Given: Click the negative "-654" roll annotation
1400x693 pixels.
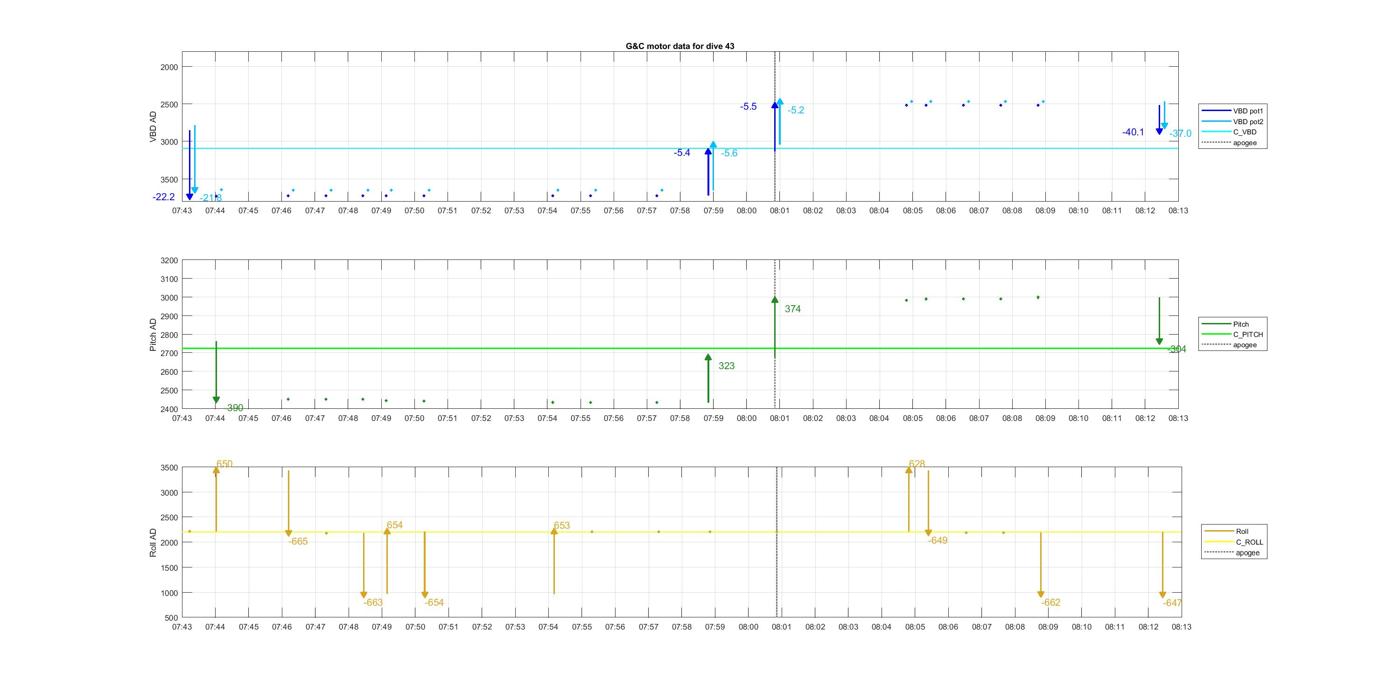Looking at the screenshot, I should pyautogui.click(x=434, y=603).
